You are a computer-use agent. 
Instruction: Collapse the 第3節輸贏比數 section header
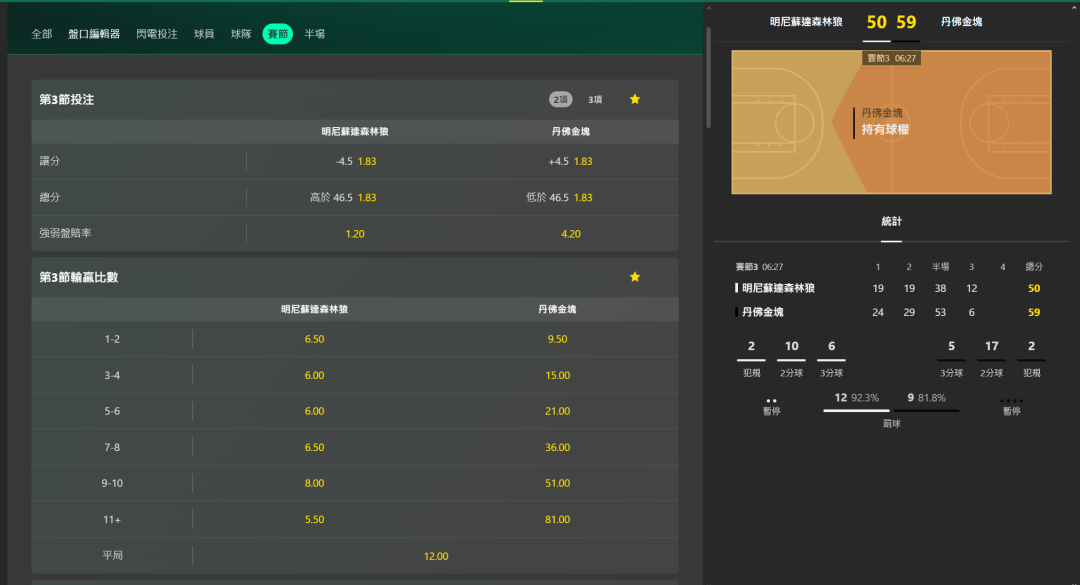coord(200,277)
